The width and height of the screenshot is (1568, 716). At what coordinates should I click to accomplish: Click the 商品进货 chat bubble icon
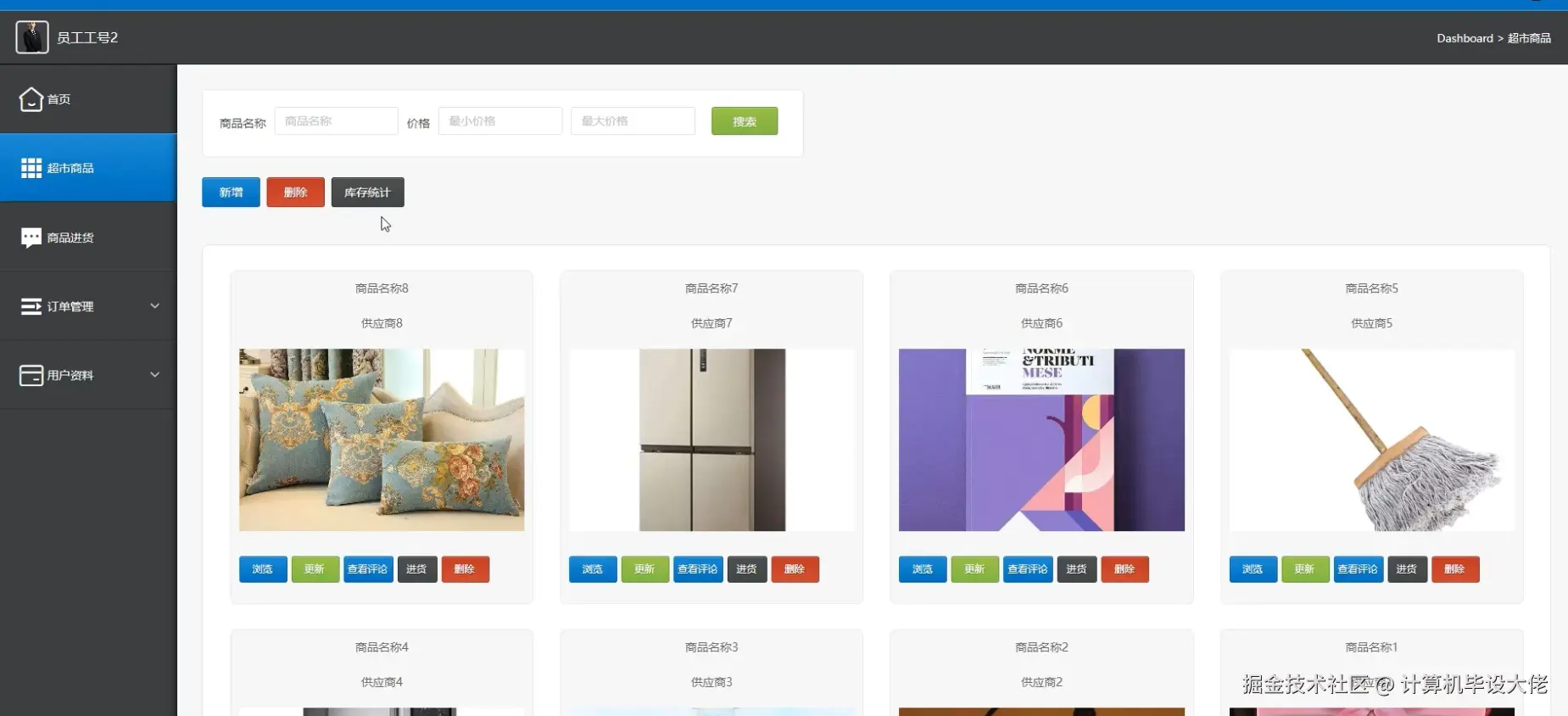(31, 238)
